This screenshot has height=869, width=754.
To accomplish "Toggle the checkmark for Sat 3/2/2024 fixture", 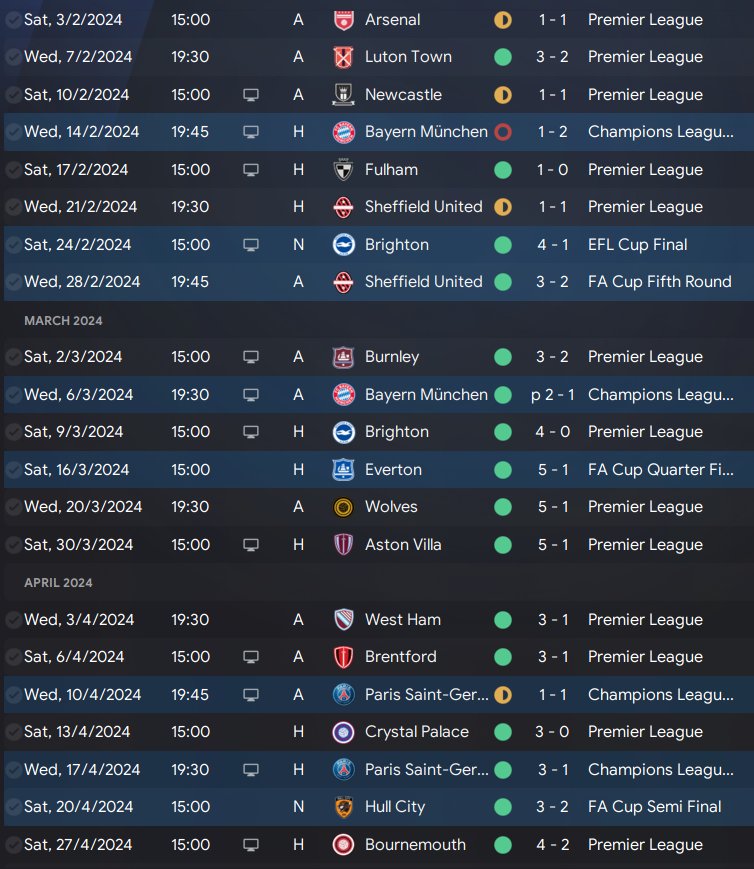I will (13, 20).
